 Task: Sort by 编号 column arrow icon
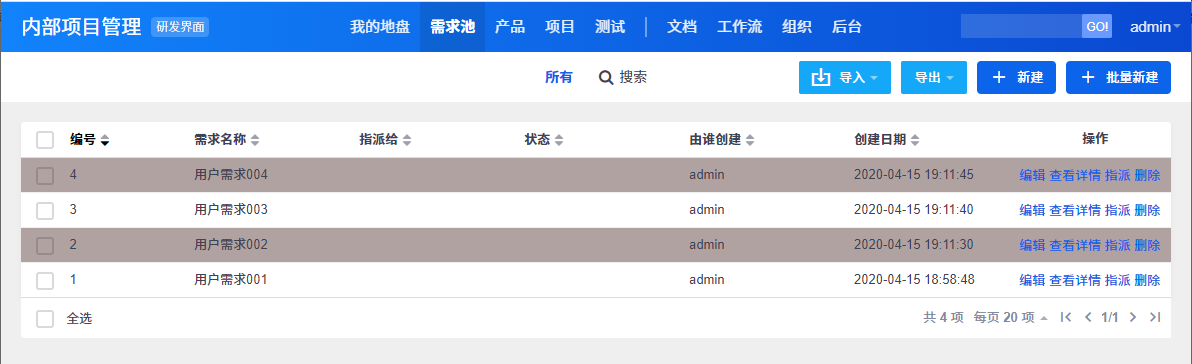pos(105,140)
